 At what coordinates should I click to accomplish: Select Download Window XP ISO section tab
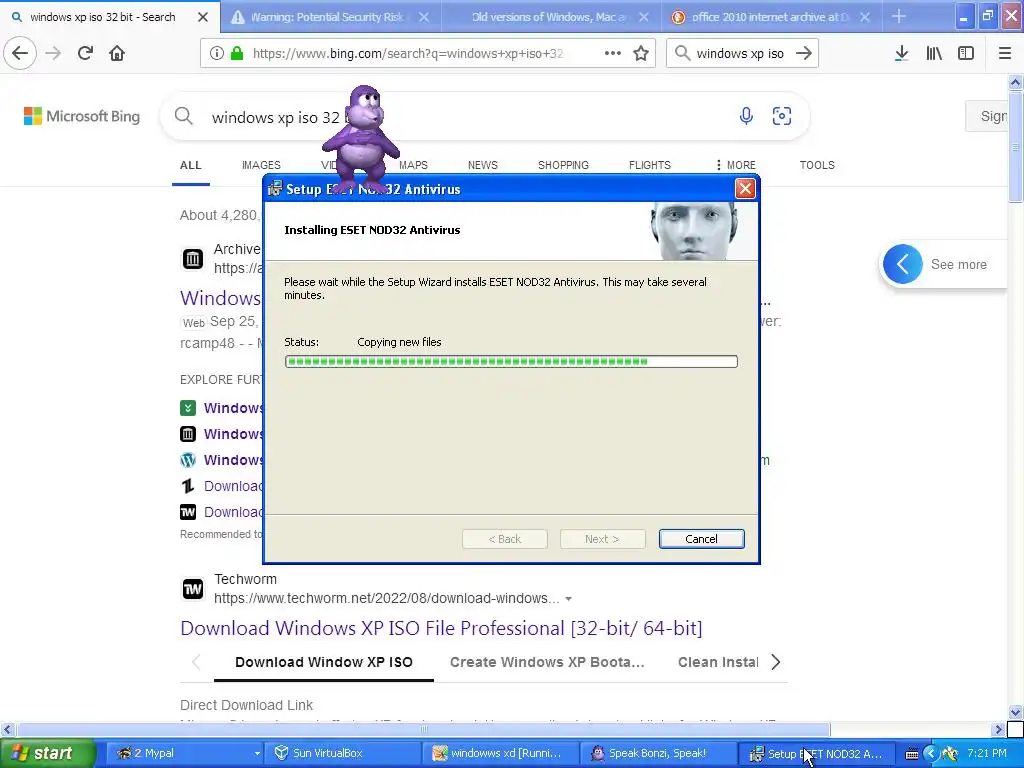point(324,662)
